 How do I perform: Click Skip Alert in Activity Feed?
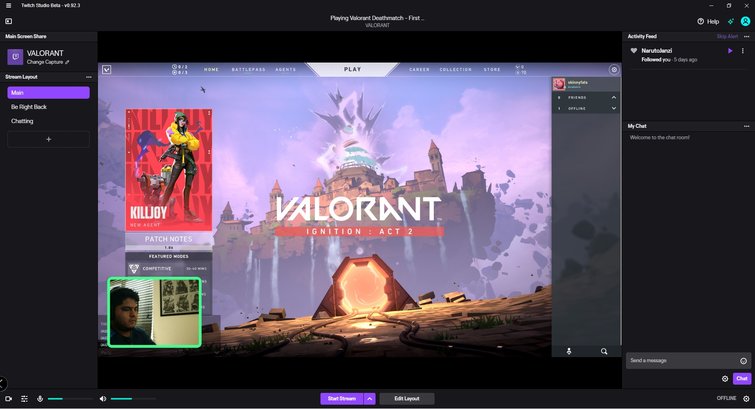pyautogui.click(x=727, y=37)
